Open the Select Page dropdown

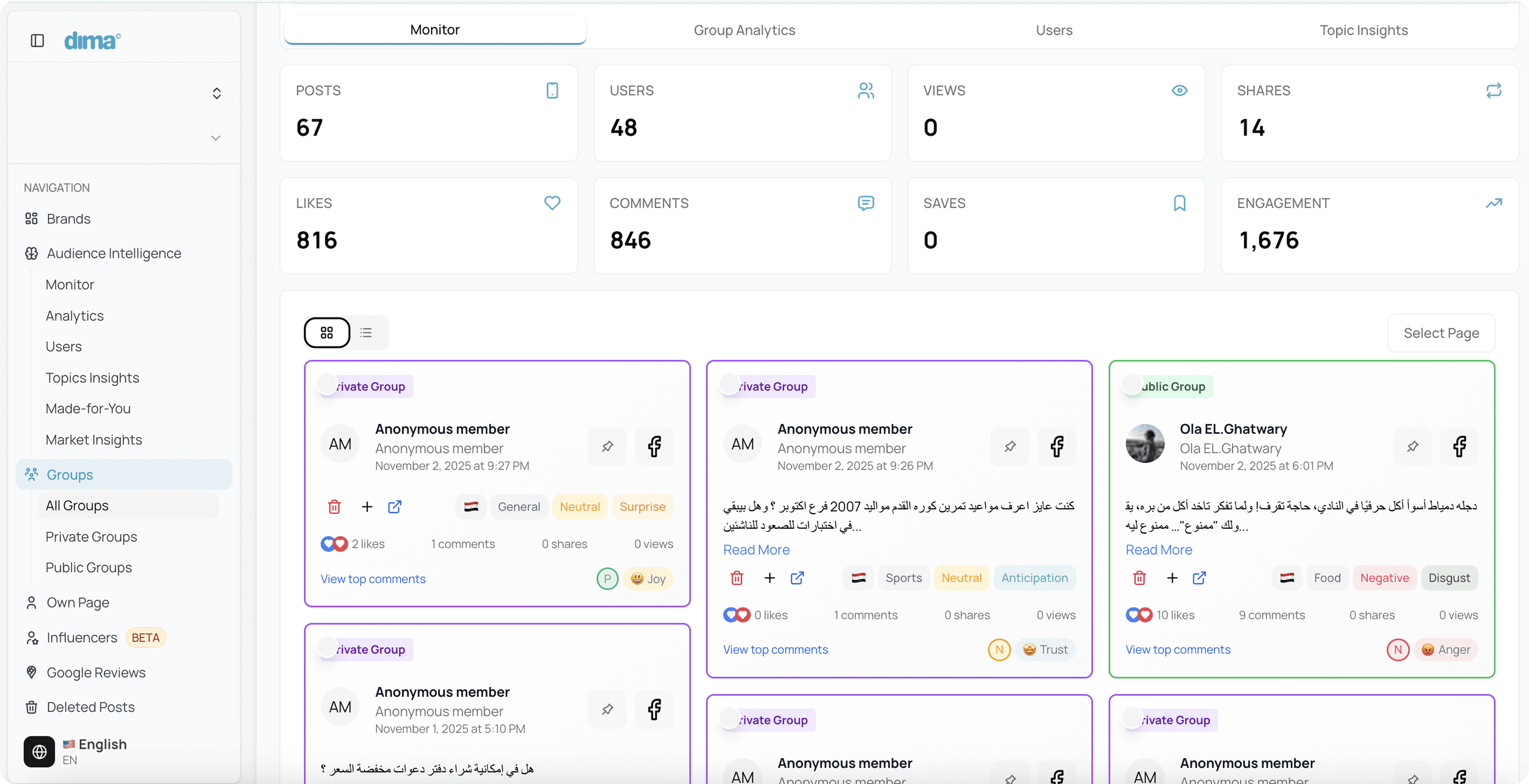(x=1441, y=332)
